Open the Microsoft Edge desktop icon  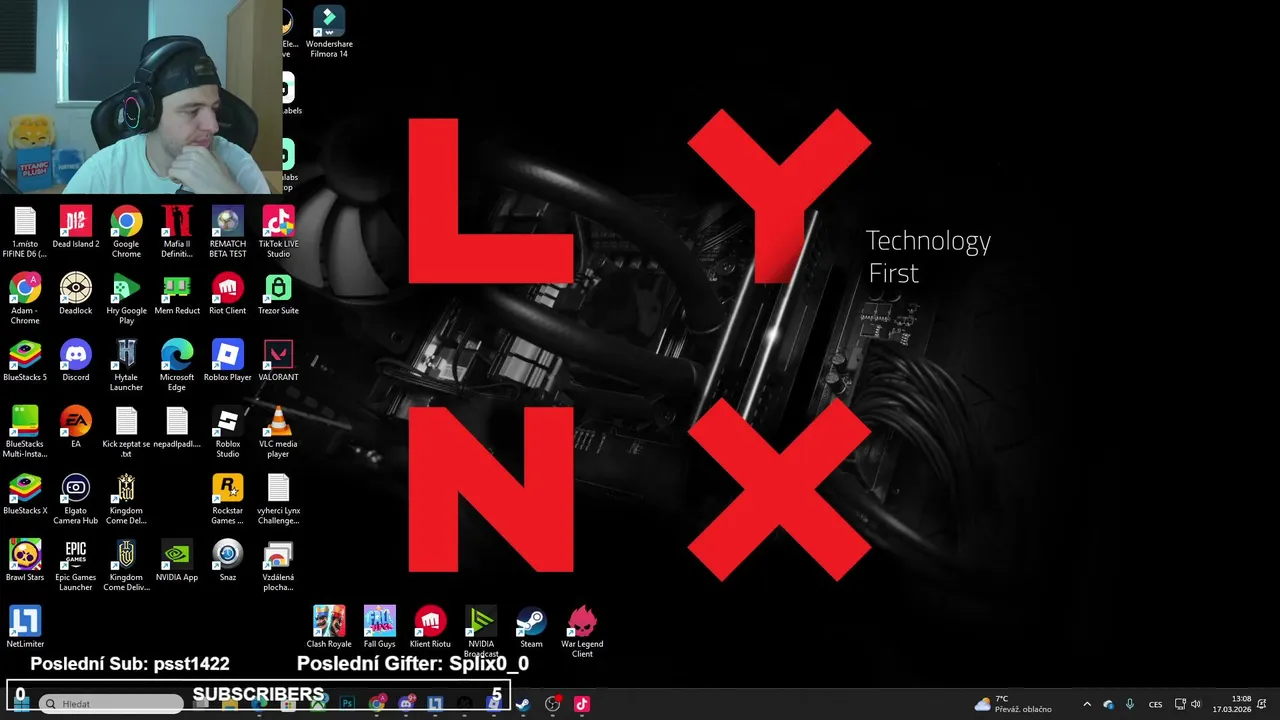click(x=177, y=365)
